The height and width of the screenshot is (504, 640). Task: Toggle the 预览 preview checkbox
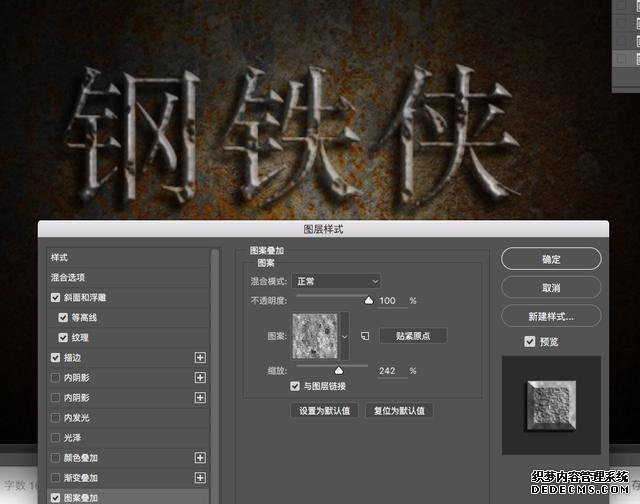pyautogui.click(x=529, y=342)
